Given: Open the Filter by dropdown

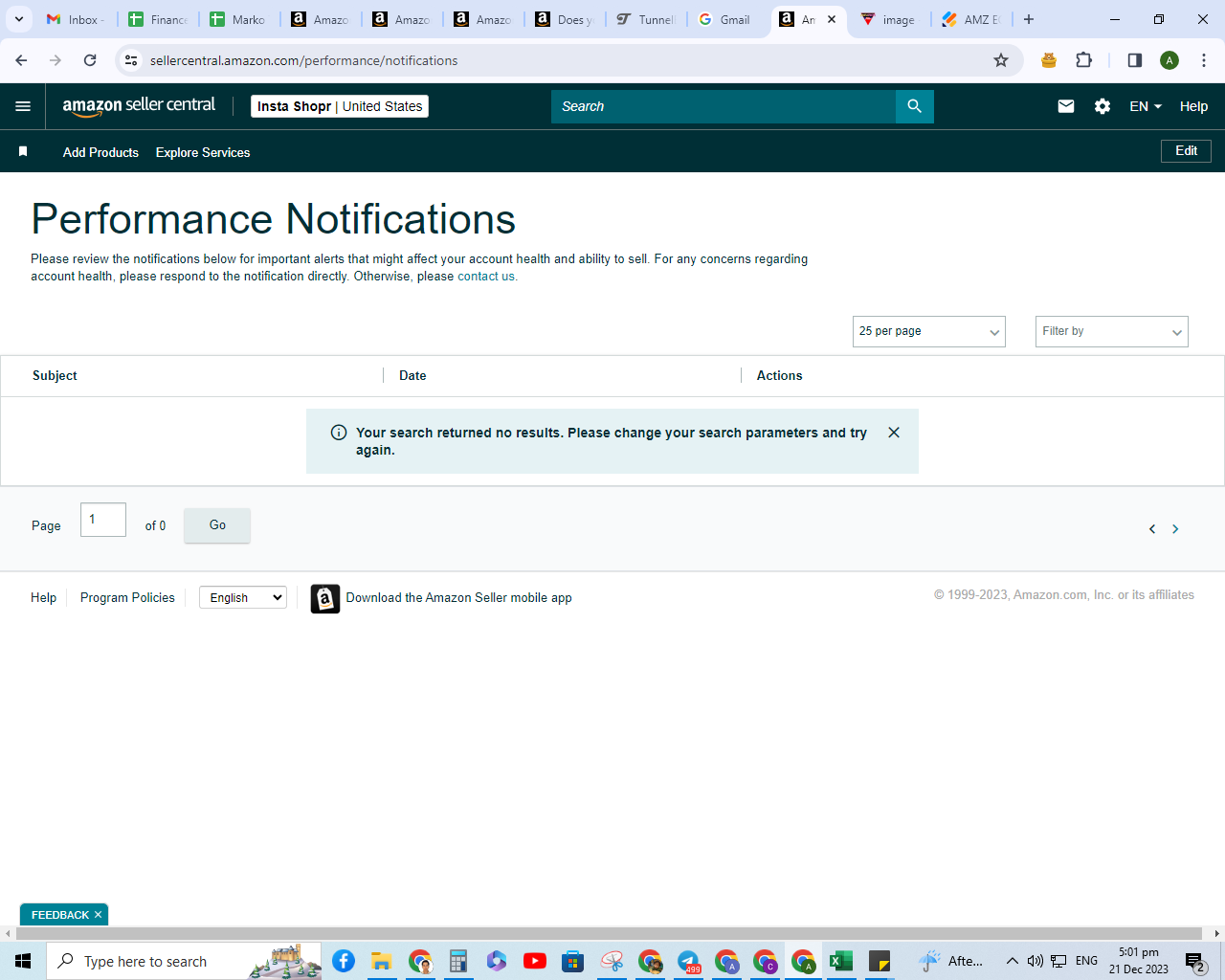Looking at the screenshot, I should coord(1112,331).
